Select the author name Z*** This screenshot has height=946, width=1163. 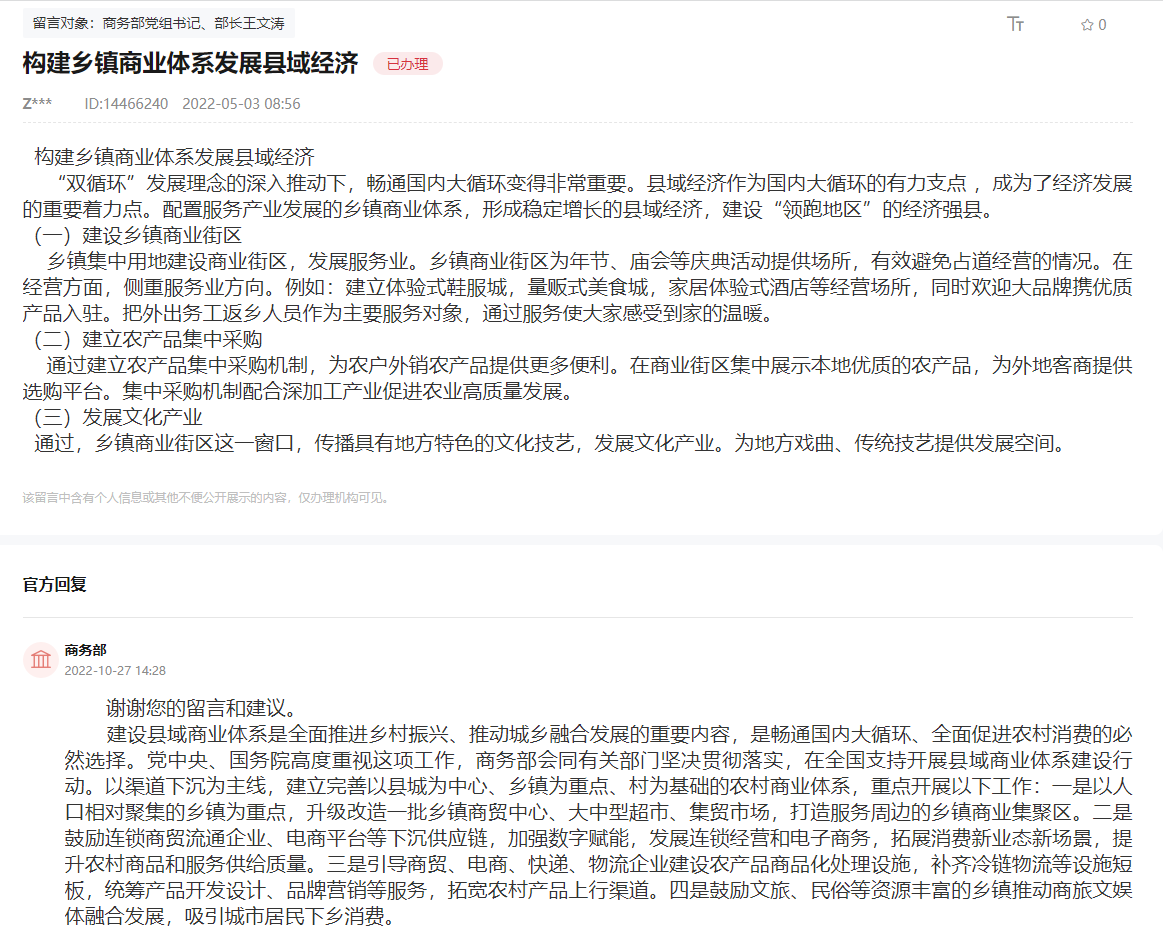click(37, 104)
